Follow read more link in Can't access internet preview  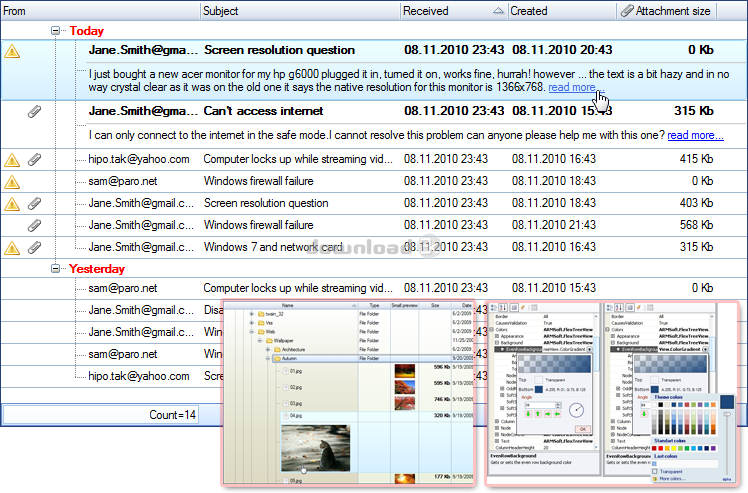tap(695, 136)
